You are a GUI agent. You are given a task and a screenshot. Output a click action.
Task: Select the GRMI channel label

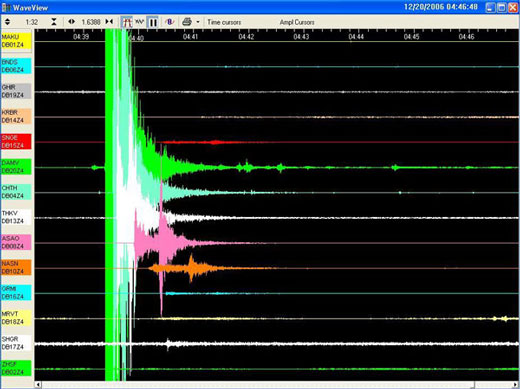(16, 293)
